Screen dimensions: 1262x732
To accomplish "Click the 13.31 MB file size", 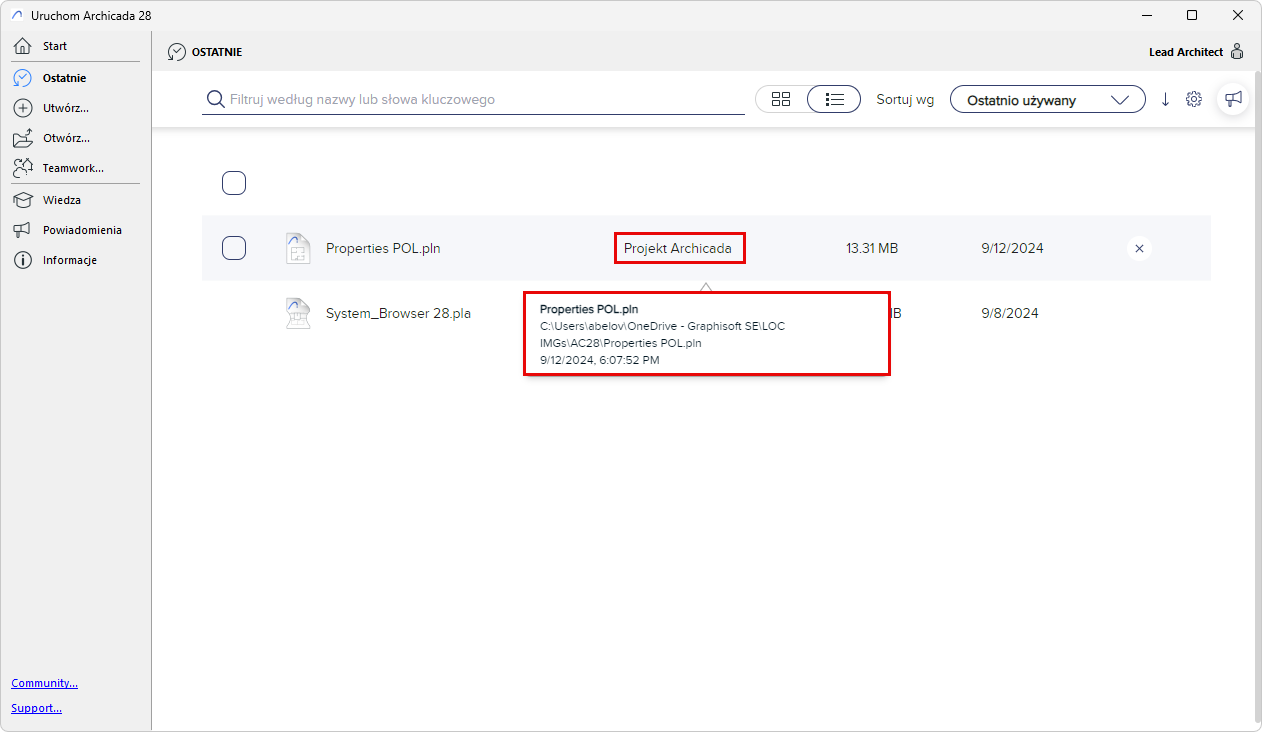I will (x=872, y=248).
